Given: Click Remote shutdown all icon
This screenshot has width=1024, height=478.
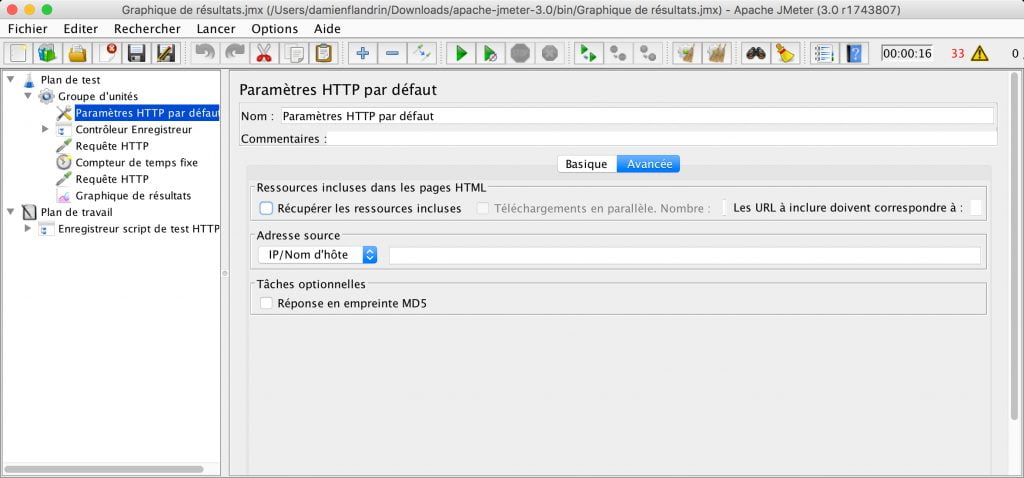Looking at the screenshot, I should (x=648, y=53).
